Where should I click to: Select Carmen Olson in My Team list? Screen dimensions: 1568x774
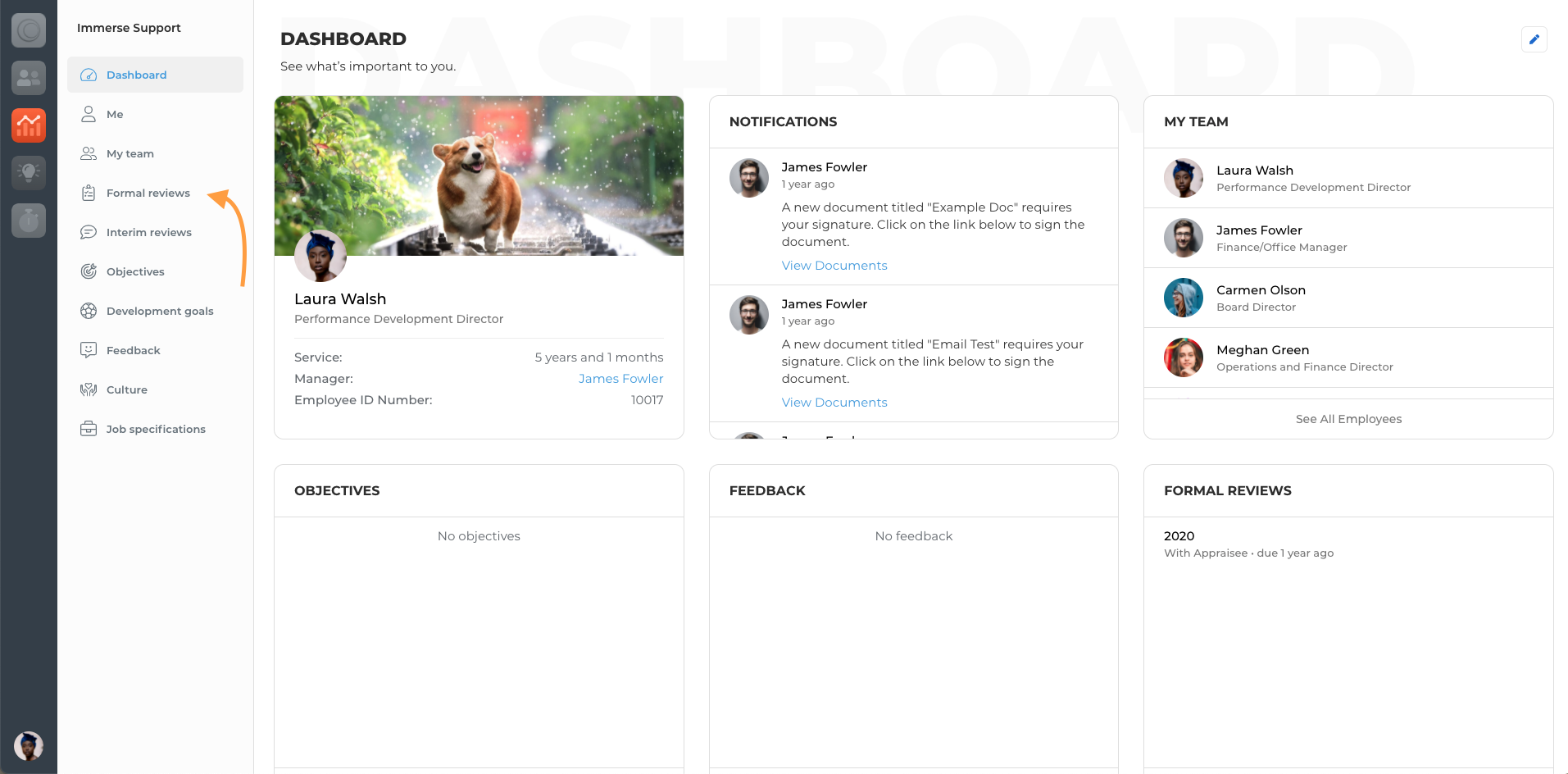coord(1348,298)
